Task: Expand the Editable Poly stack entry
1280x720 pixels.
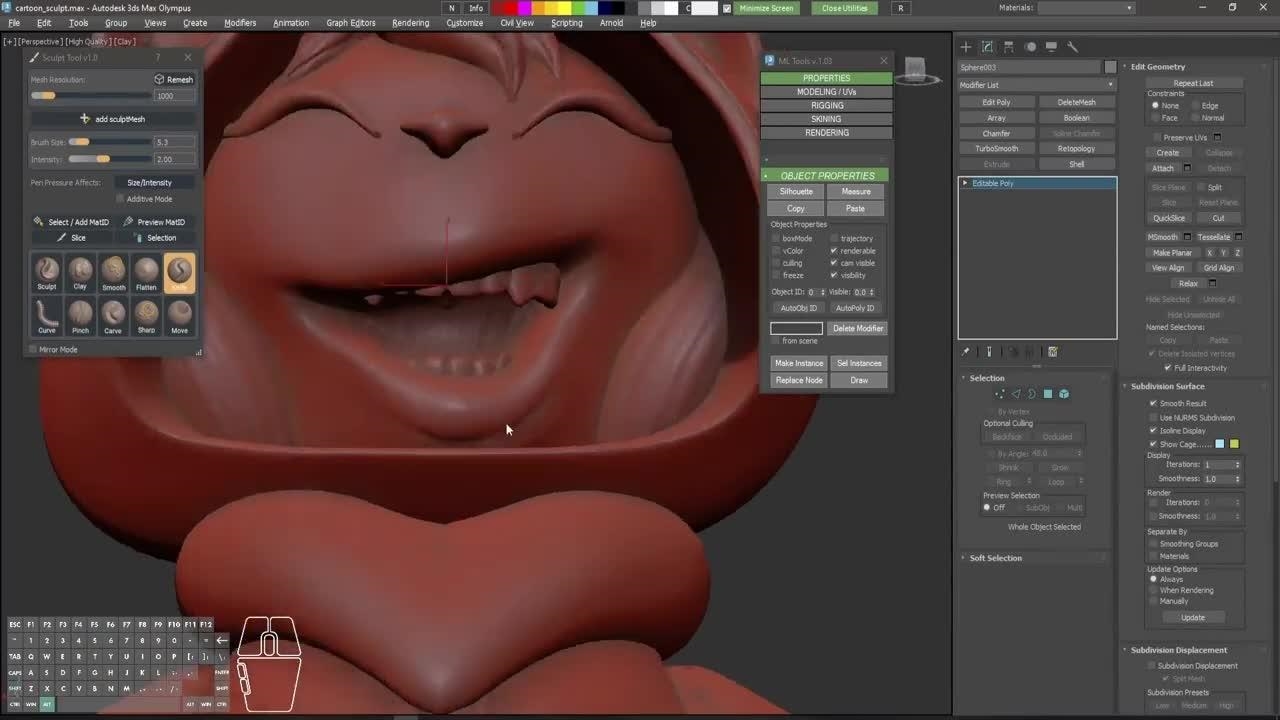Action: point(965,183)
